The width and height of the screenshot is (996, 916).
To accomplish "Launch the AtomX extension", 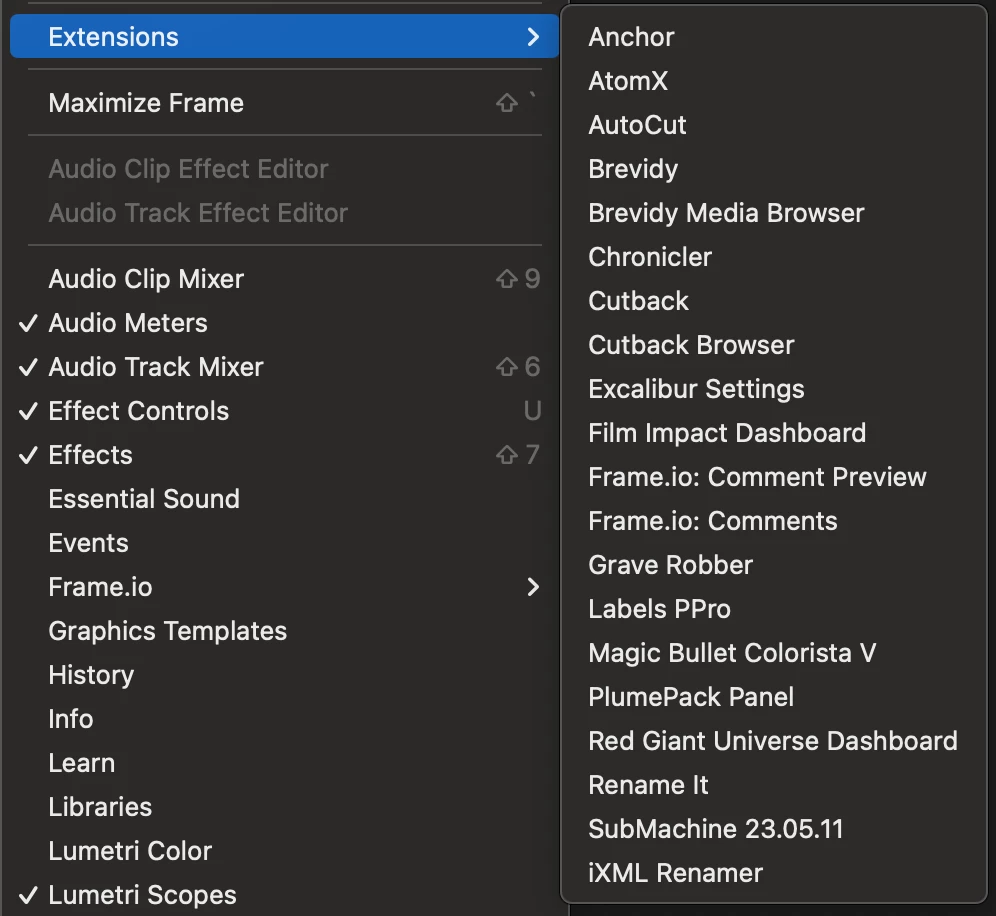I will [774, 81].
